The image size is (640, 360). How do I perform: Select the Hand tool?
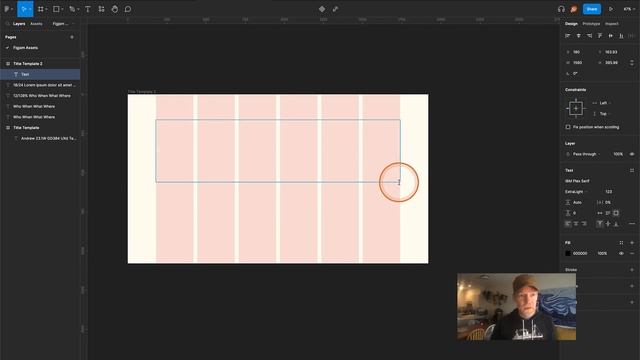click(115, 9)
